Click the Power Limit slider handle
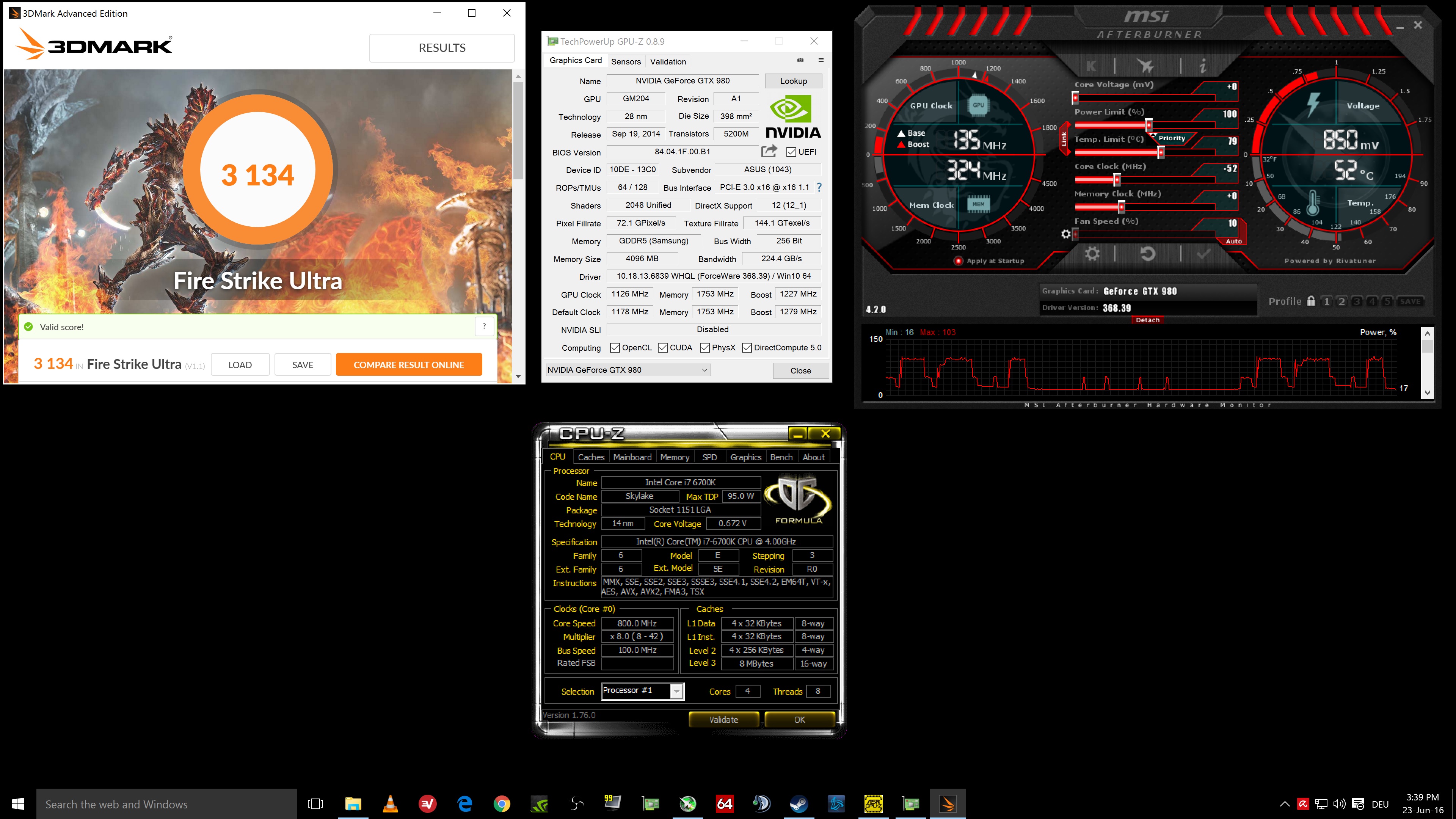1456x819 pixels. coord(1148,125)
